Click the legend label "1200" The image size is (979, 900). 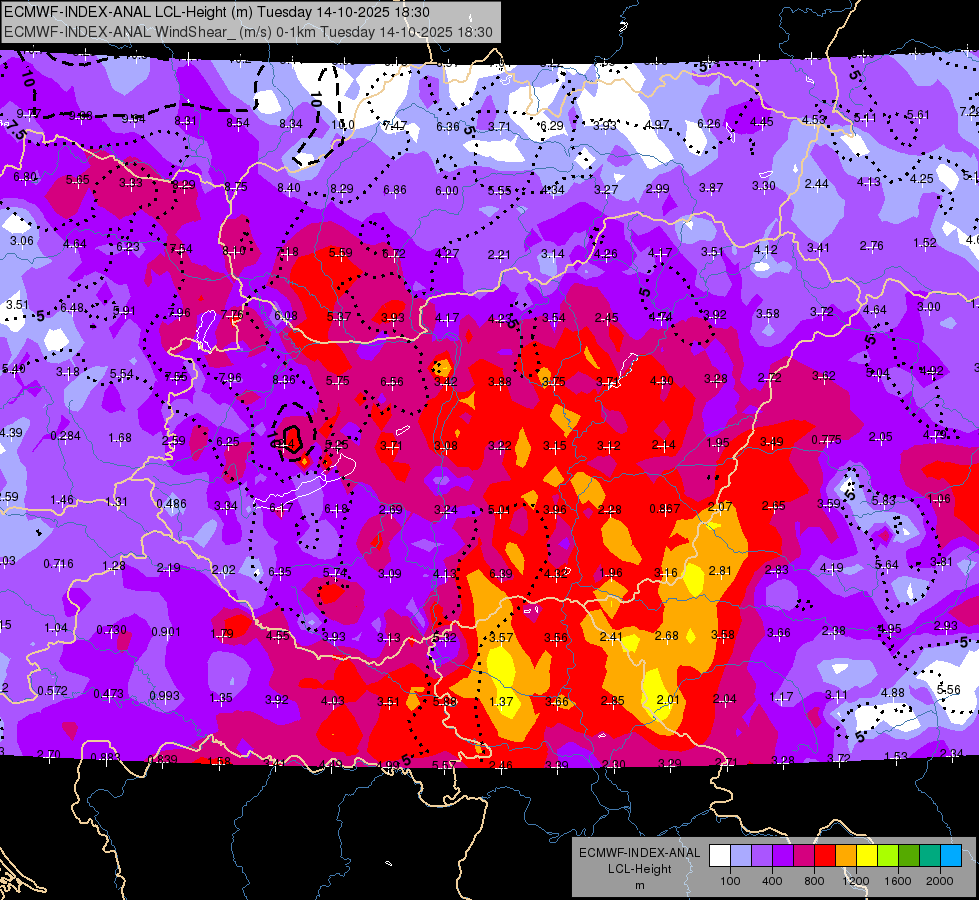tap(855, 881)
